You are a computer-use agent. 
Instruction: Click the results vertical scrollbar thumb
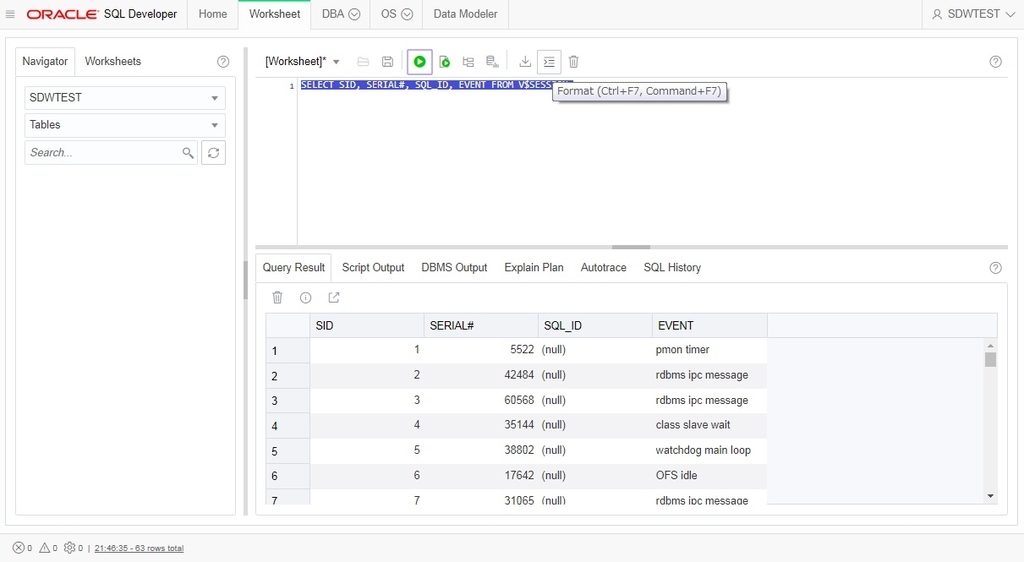[991, 360]
